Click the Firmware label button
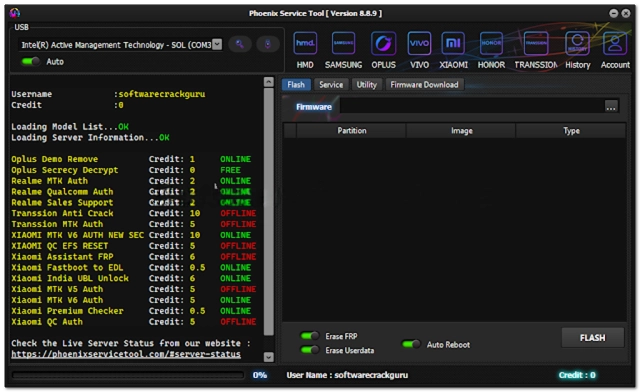 pyautogui.click(x=313, y=107)
